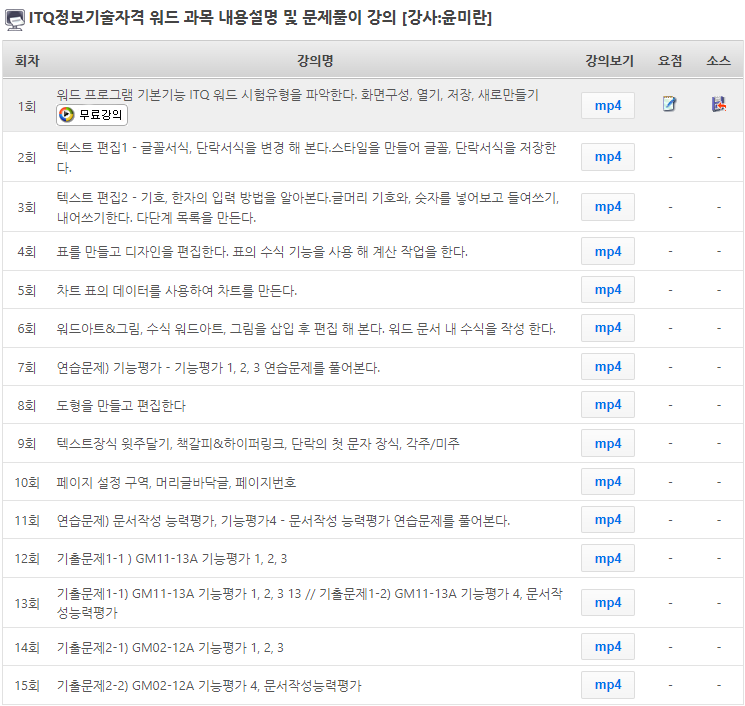
Task: Click the 요점 column header
Action: tap(670, 61)
